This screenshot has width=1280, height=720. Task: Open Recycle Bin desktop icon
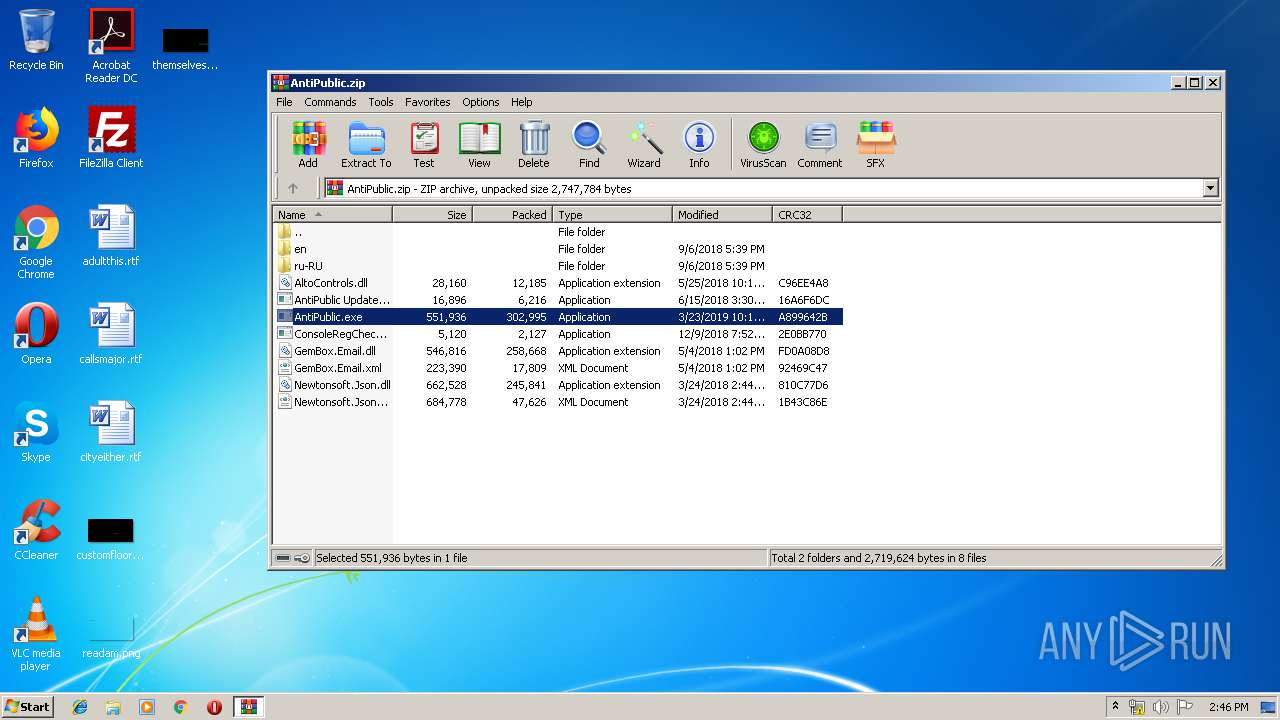(36, 40)
